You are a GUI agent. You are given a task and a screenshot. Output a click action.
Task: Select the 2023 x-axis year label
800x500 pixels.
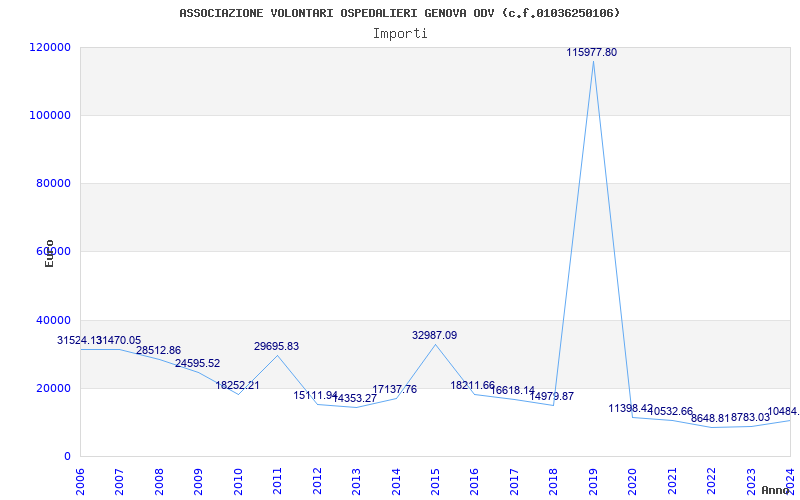tap(751, 482)
